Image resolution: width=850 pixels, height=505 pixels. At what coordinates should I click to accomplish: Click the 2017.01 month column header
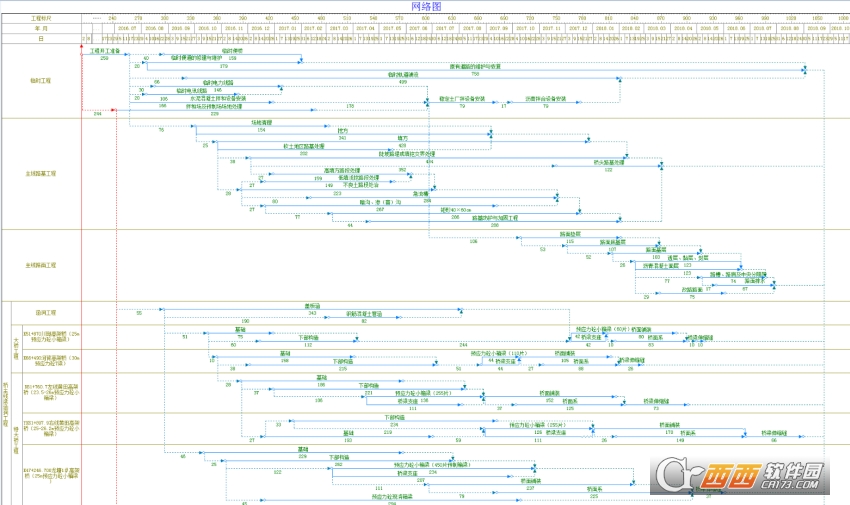point(288,28)
